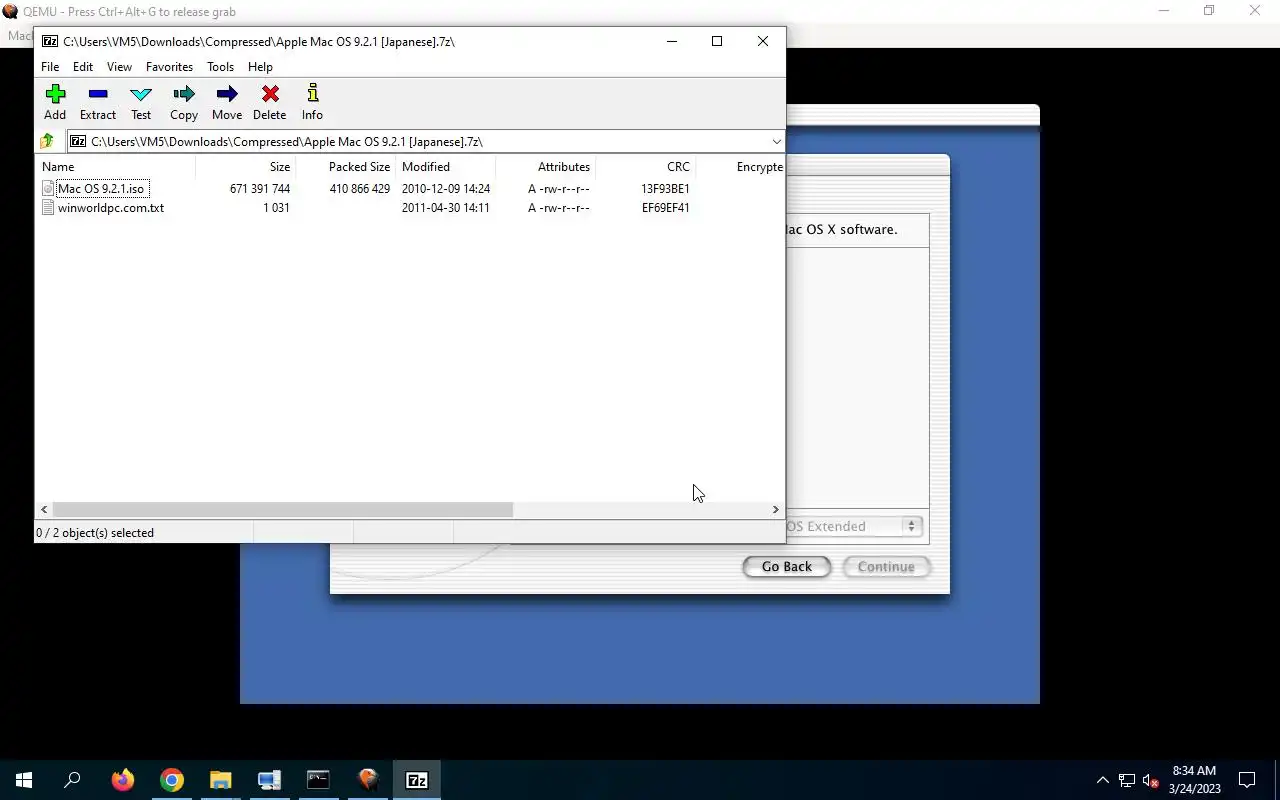
Task: Switch to QEMU taskbar icon
Action: tap(368, 780)
